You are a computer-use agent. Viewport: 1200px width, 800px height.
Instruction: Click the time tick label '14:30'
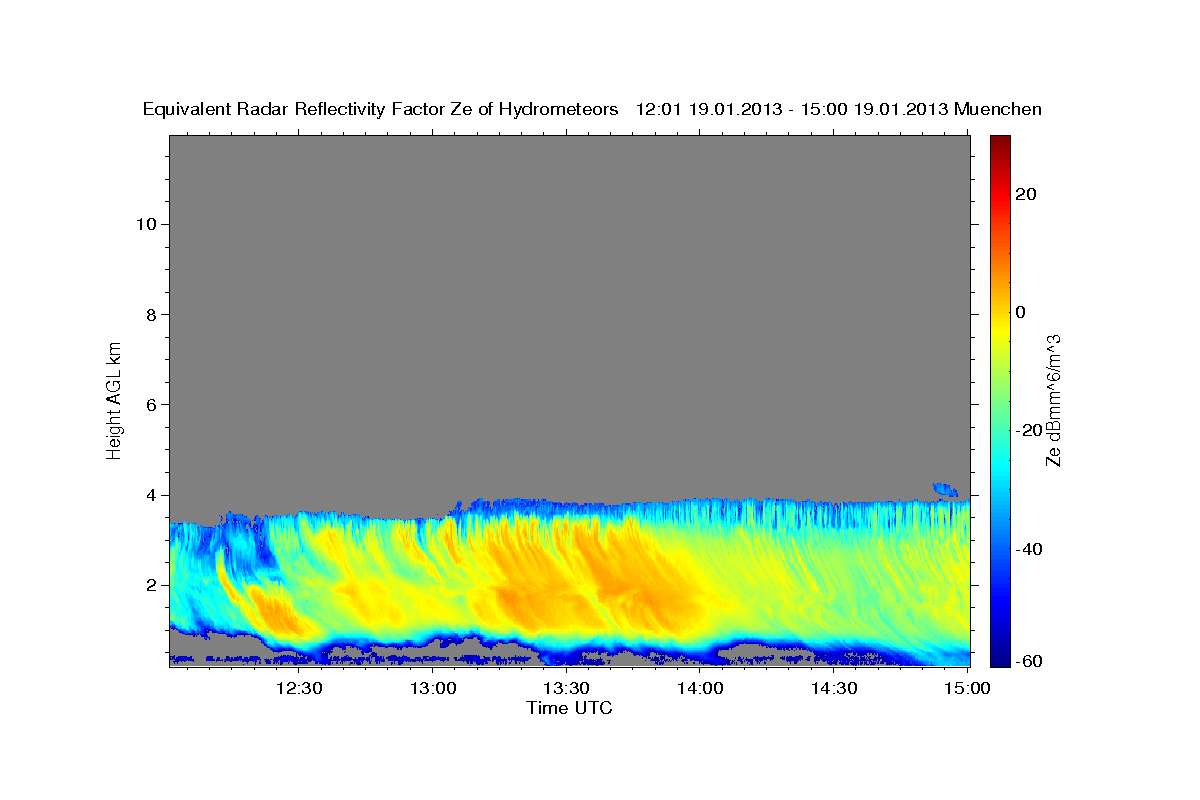(x=834, y=688)
